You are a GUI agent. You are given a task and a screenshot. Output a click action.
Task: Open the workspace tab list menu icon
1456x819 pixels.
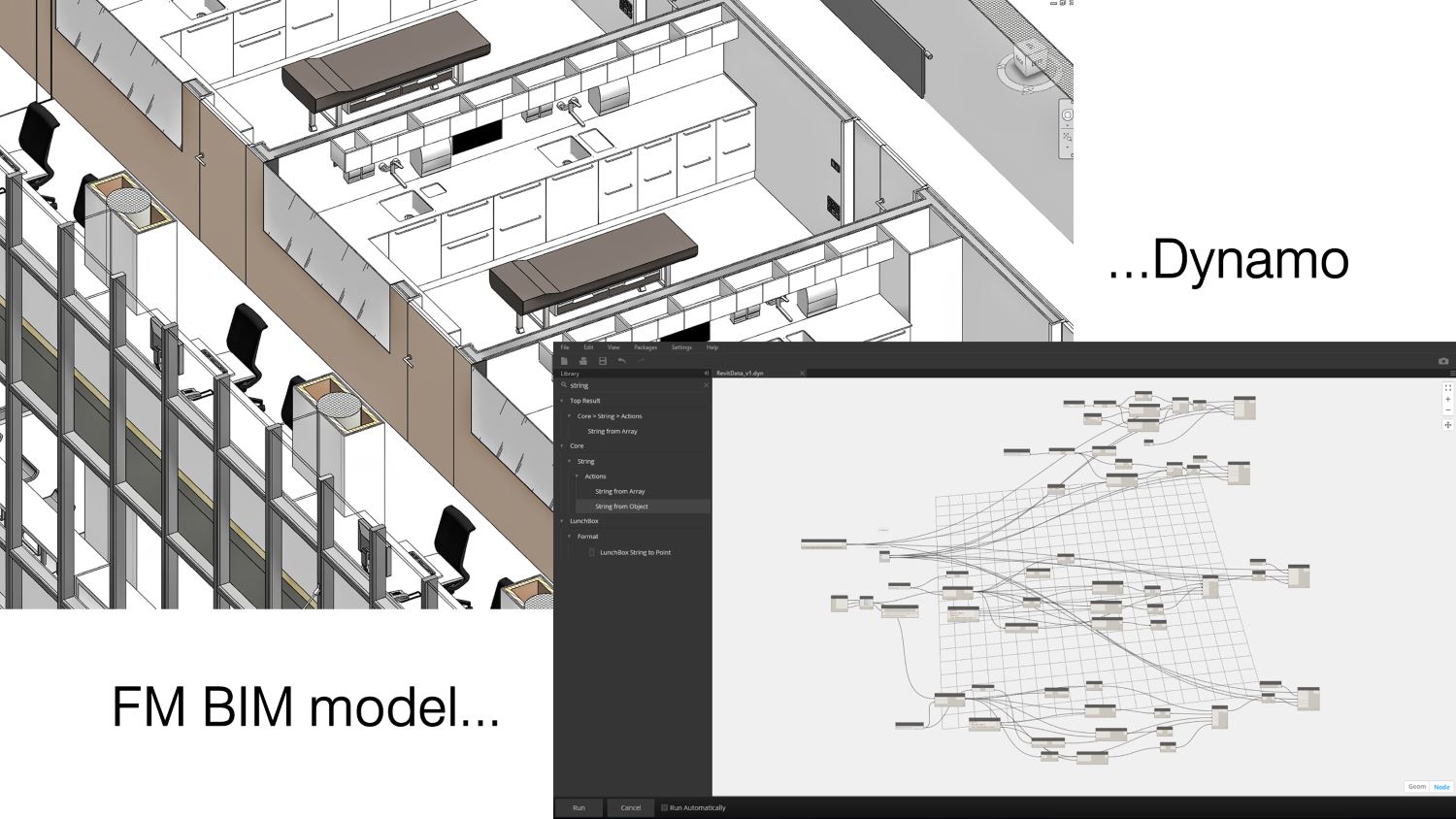coord(1452,374)
